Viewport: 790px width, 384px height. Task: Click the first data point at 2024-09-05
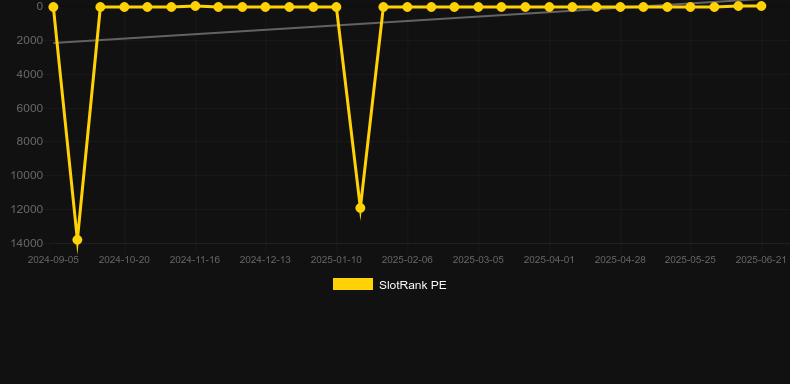pyautogui.click(x=53, y=7)
